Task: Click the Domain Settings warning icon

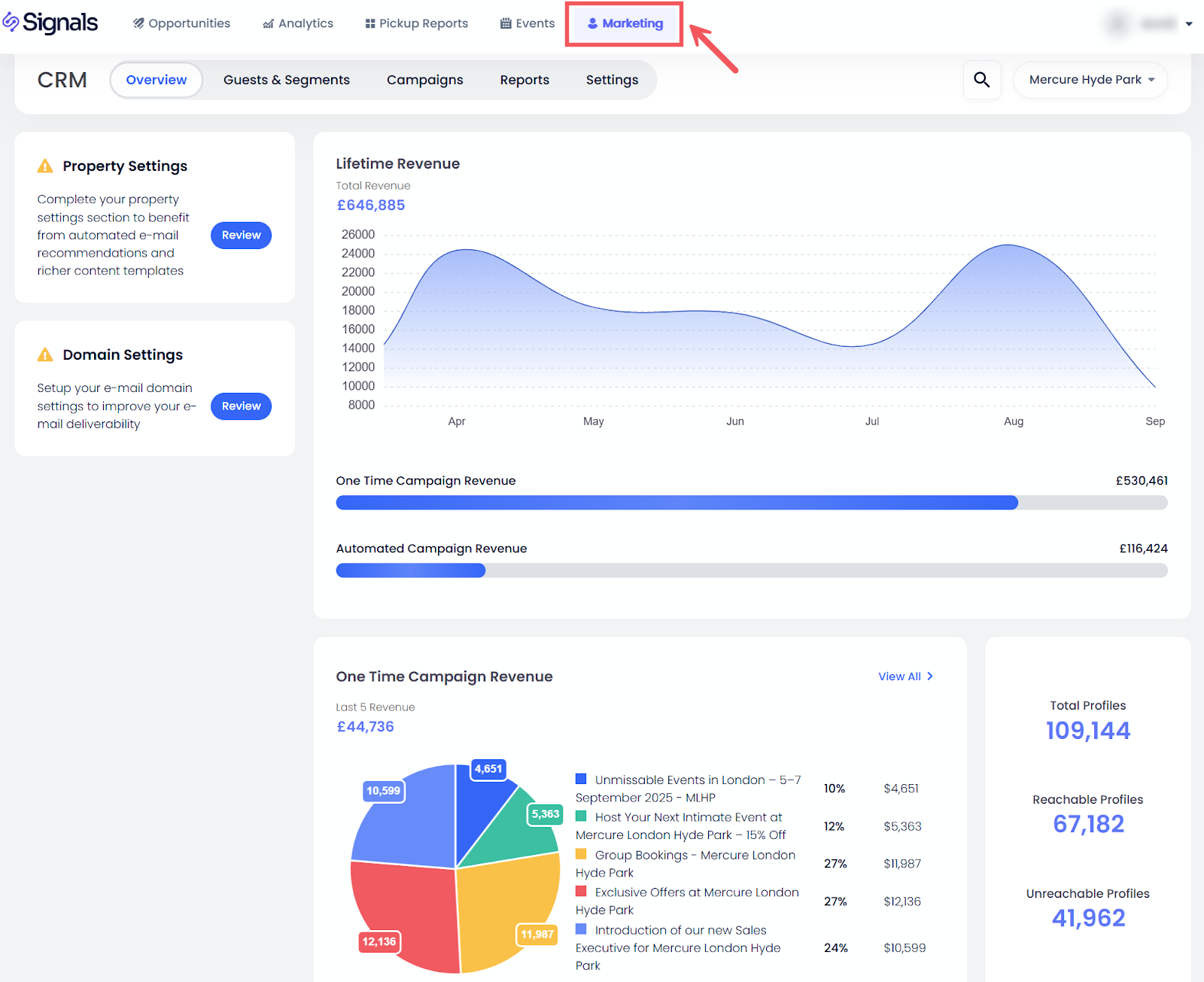Action: [45, 354]
